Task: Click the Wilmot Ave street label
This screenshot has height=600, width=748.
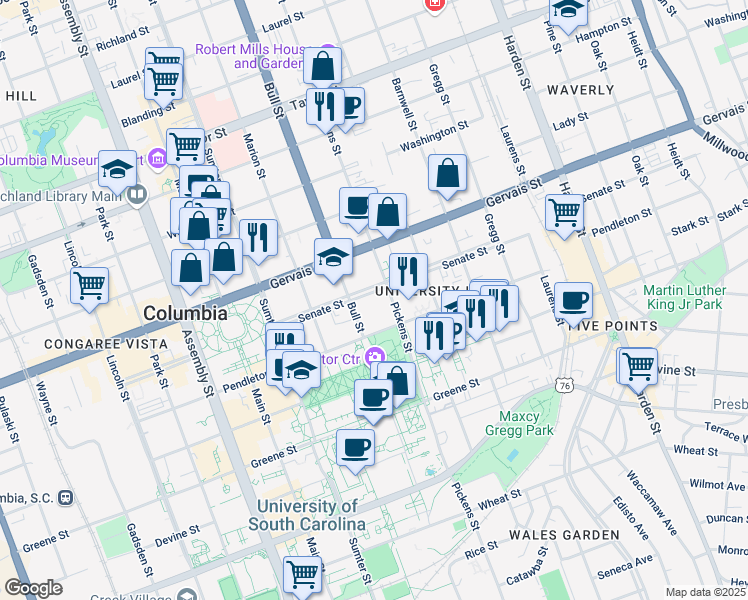Action: coord(717,485)
